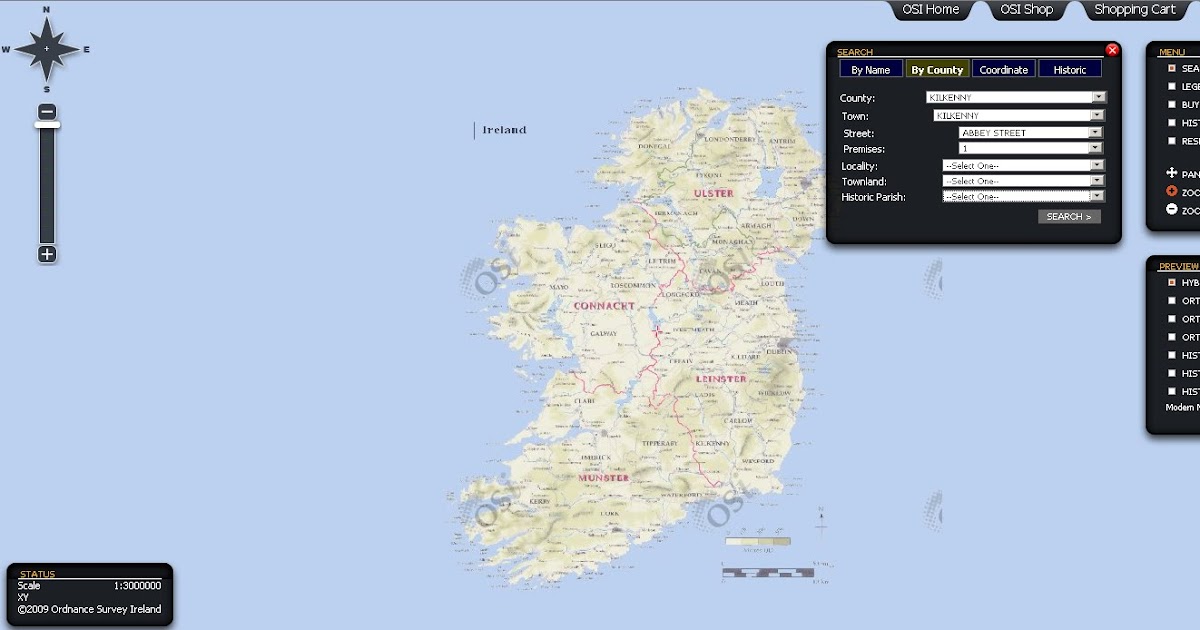
Task: Select the white zoom-out minus tool
Action: (x=1172, y=210)
